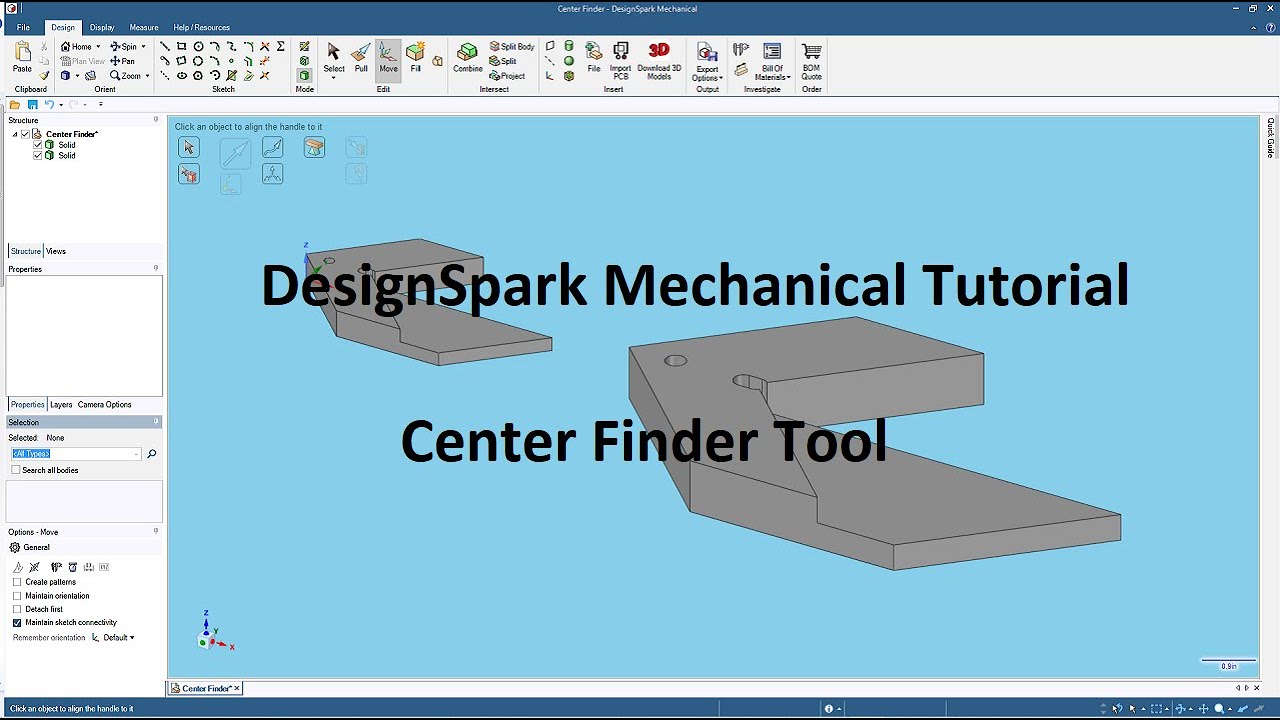Collapse the Center Finder tree node
This screenshot has width=1280, height=720.
15,134
